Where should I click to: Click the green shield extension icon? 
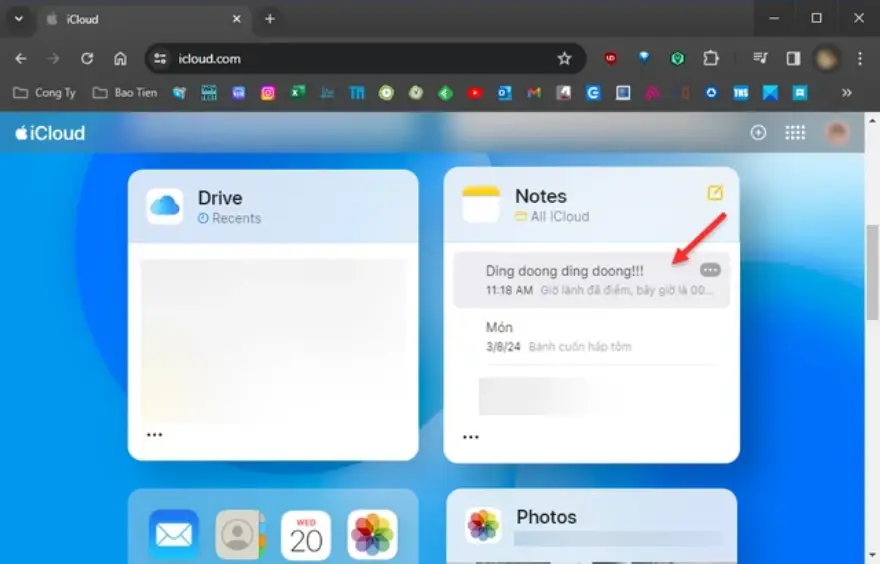[x=677, y=58]
